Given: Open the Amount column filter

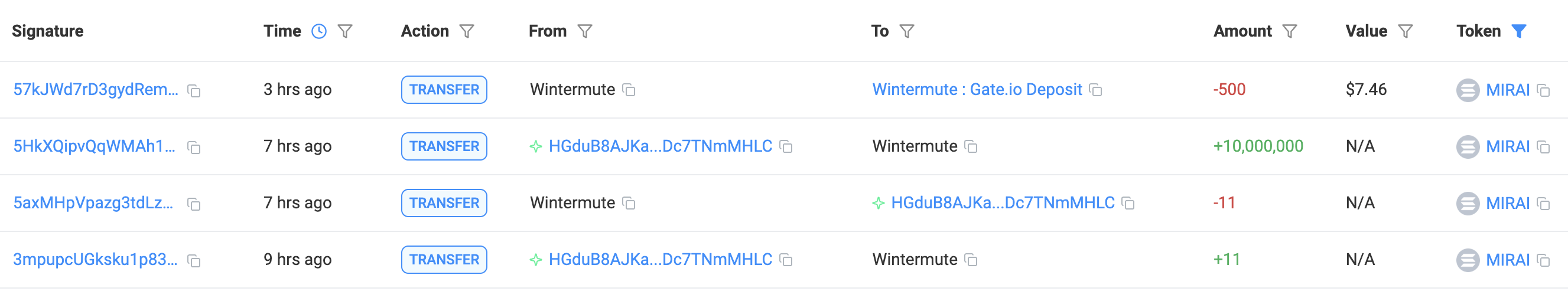Looking at the screenshot, I should coord(1290,31).
